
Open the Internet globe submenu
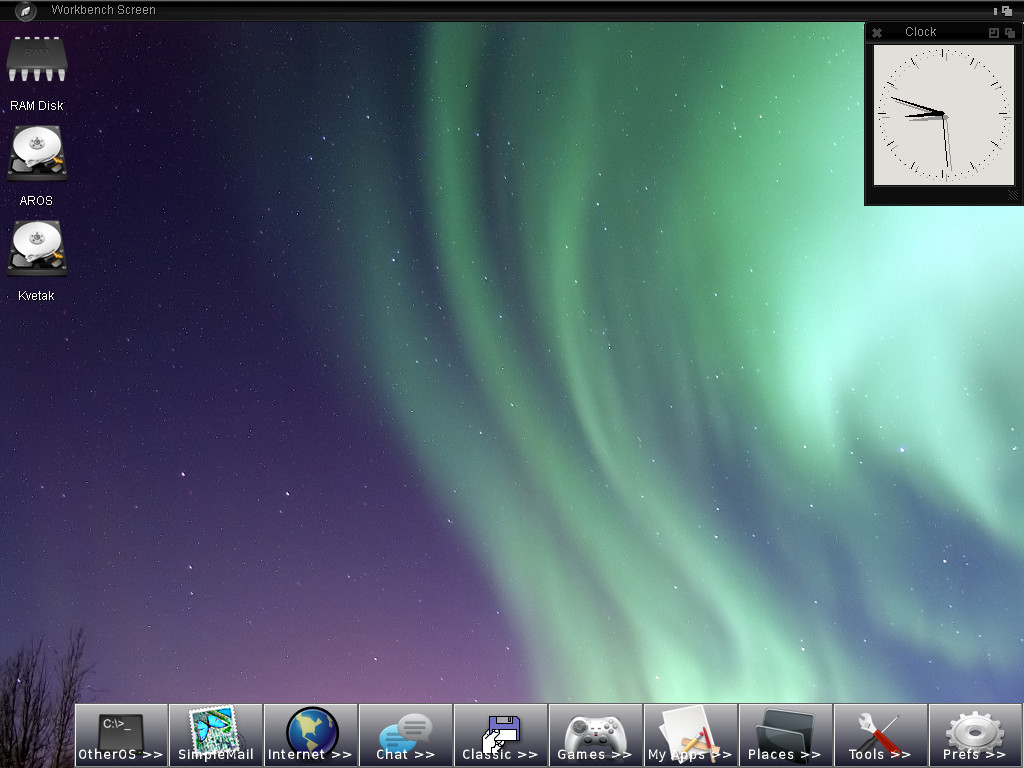(311, 735)
